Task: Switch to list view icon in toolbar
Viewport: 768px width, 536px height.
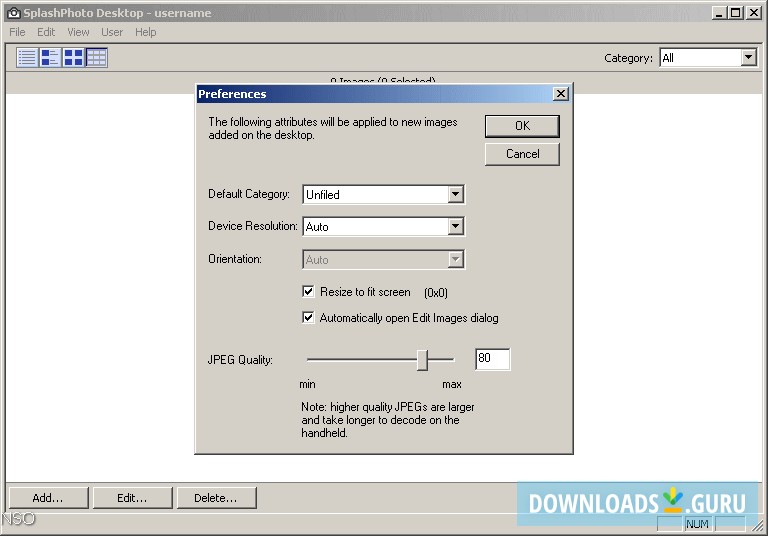Action: coord(27,57)
